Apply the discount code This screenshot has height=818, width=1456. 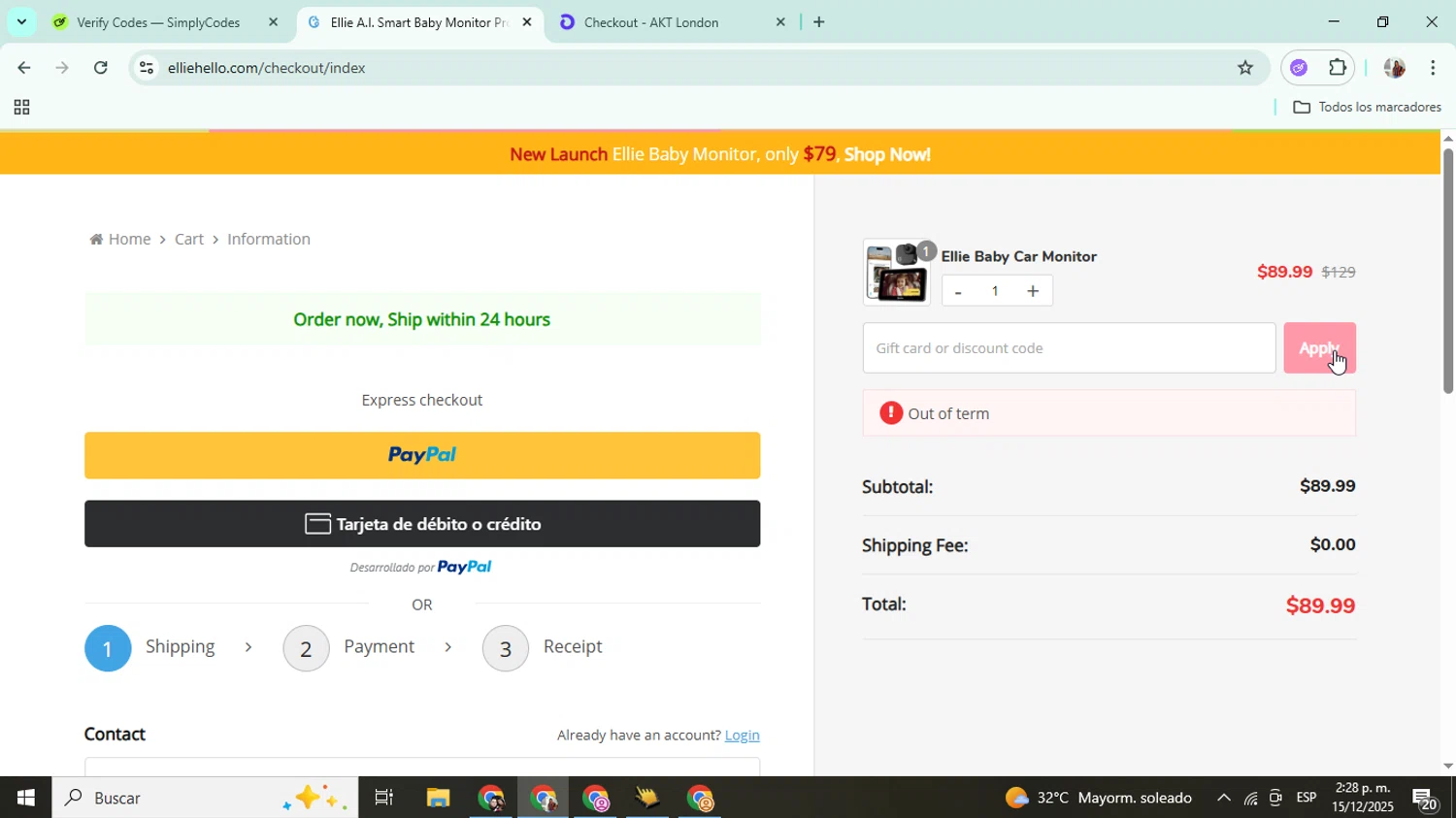pyautogui.click(x=1320, y=348)
